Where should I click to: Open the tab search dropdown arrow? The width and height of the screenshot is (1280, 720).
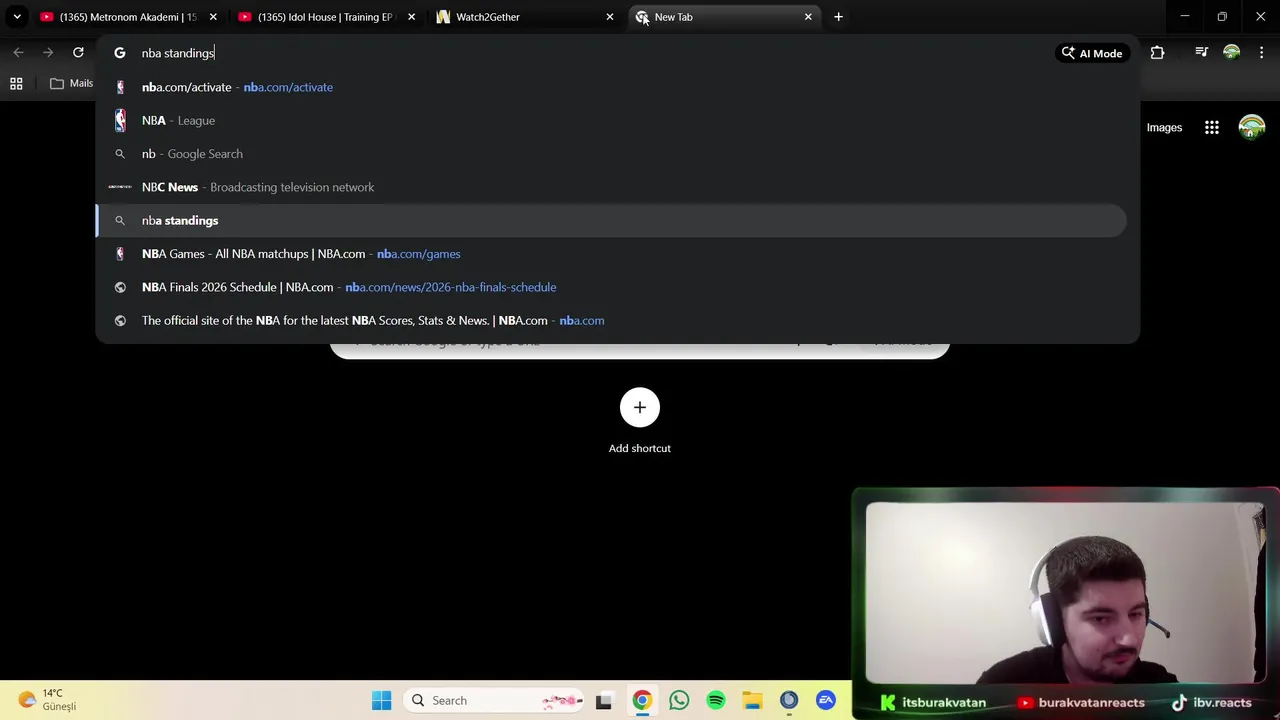17,17
